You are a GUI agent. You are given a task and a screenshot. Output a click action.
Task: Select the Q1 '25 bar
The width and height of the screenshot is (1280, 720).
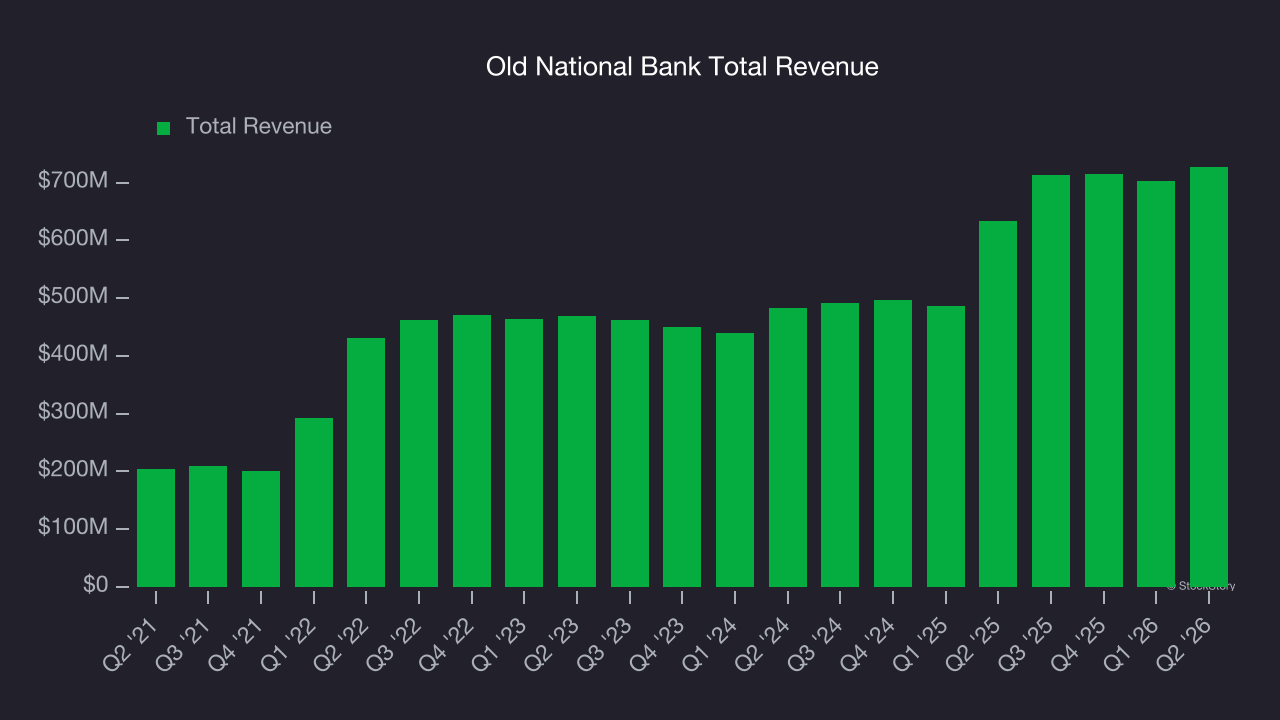click(x=946, y=446)
